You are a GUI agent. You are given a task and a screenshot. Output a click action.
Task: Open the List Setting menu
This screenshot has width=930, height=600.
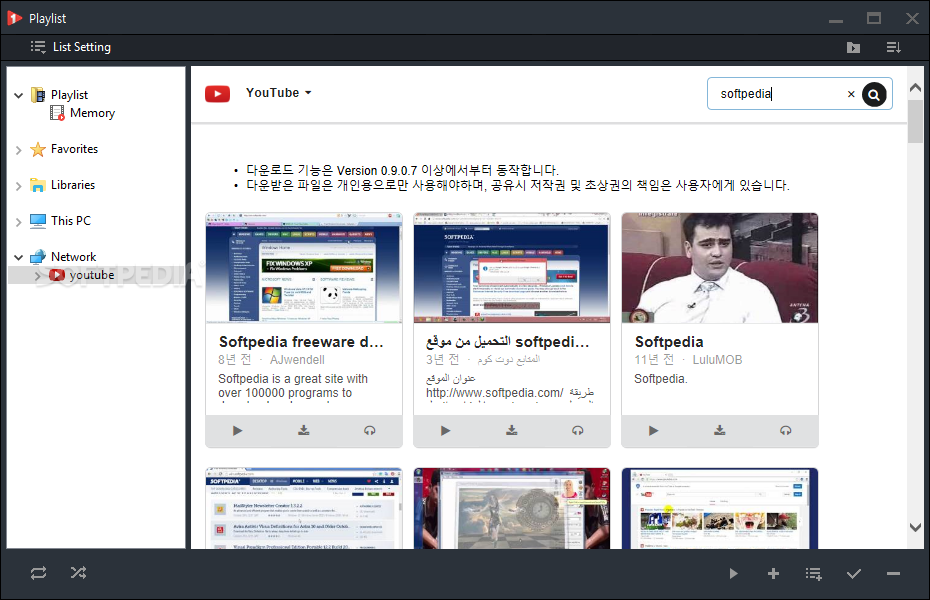click(71, 47)
